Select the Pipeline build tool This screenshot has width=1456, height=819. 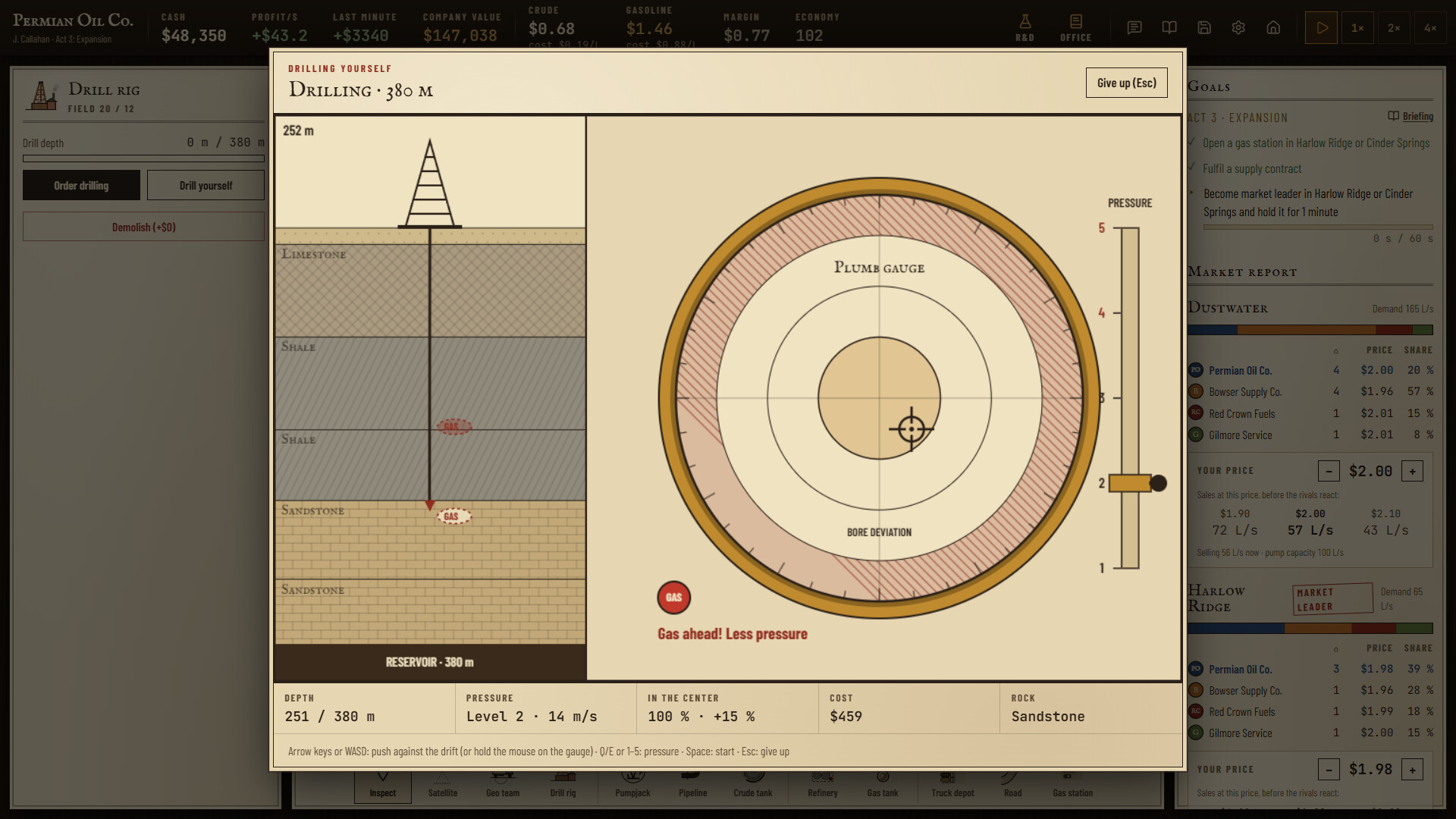692,785
